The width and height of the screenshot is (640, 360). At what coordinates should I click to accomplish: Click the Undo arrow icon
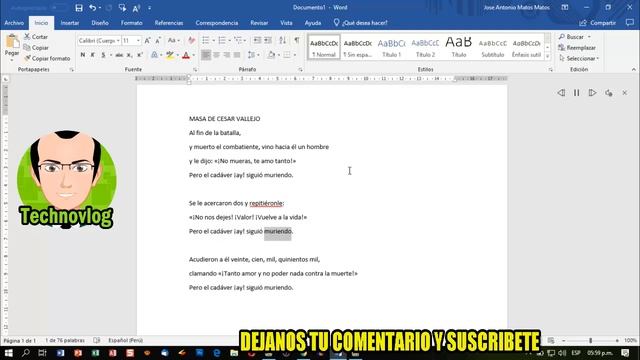93,8
